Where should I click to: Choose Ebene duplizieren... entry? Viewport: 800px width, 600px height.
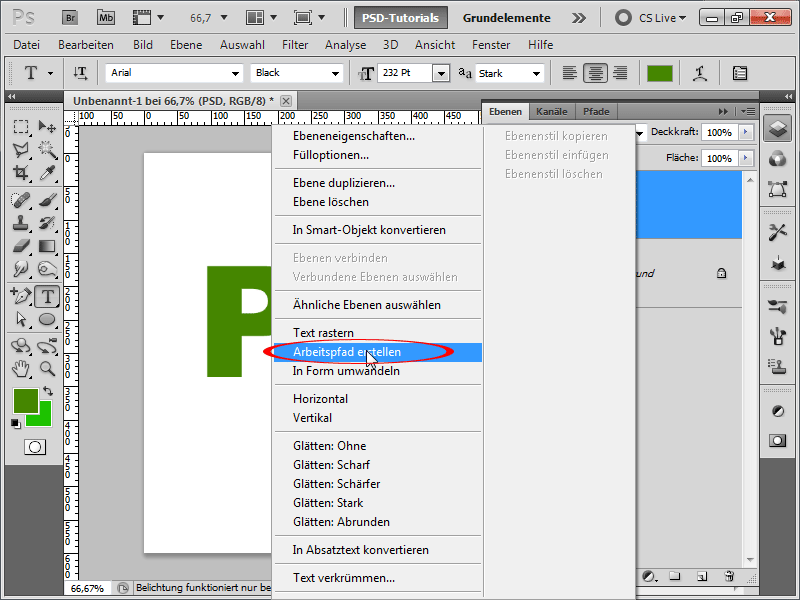point(378,183)
